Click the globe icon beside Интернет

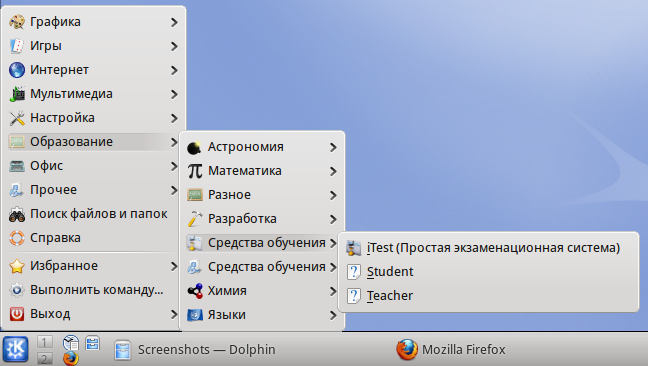(x=17, y=70)
